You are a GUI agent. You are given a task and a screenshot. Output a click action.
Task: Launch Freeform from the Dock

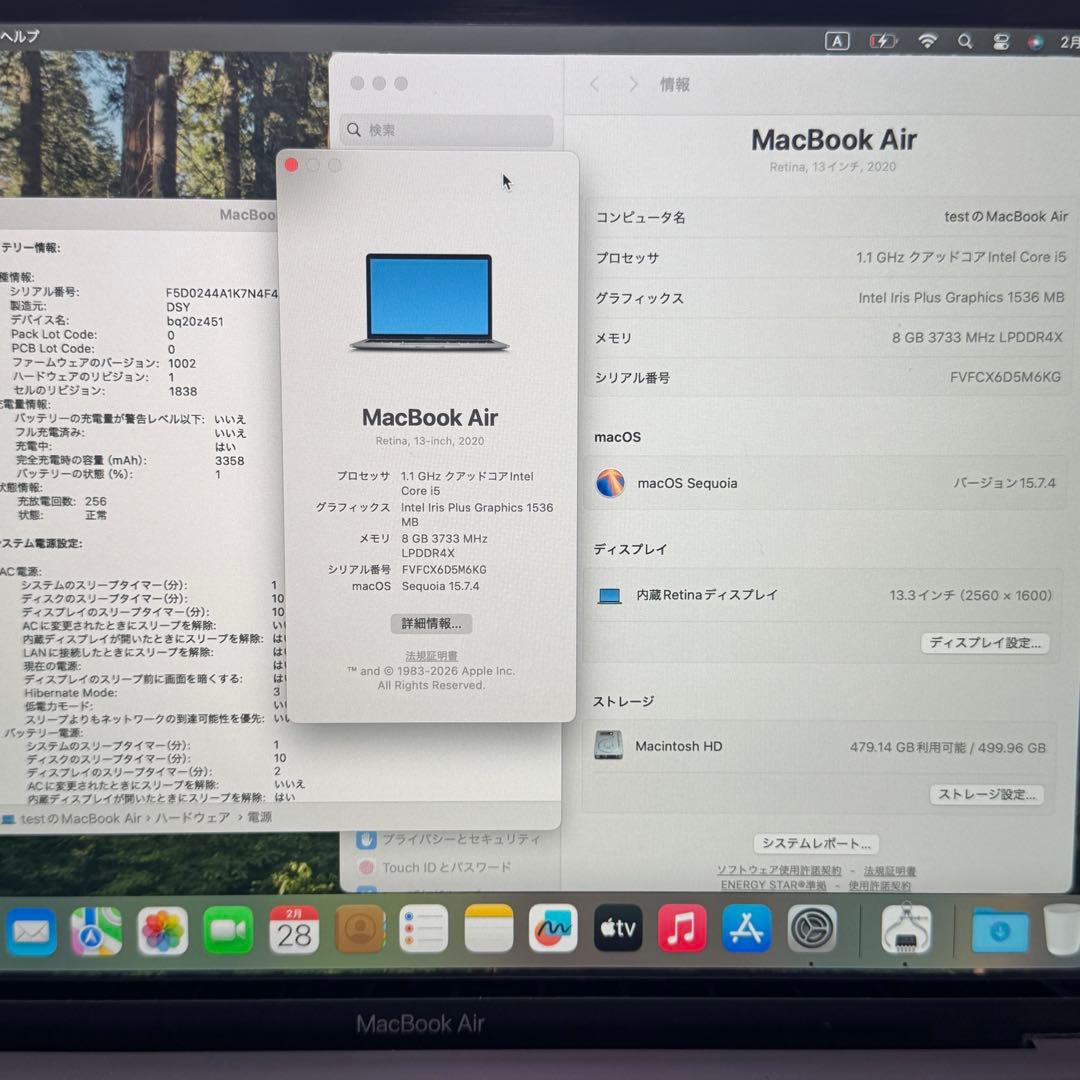[x=552, y=928]
